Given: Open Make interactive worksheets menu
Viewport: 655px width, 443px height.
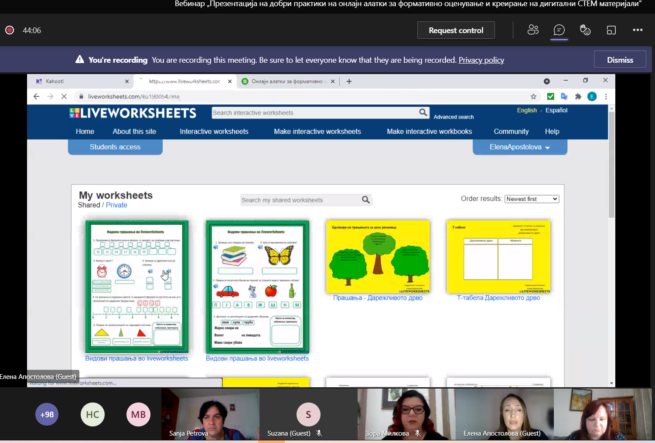Looking at the screenshot, I should click(317, 131).
